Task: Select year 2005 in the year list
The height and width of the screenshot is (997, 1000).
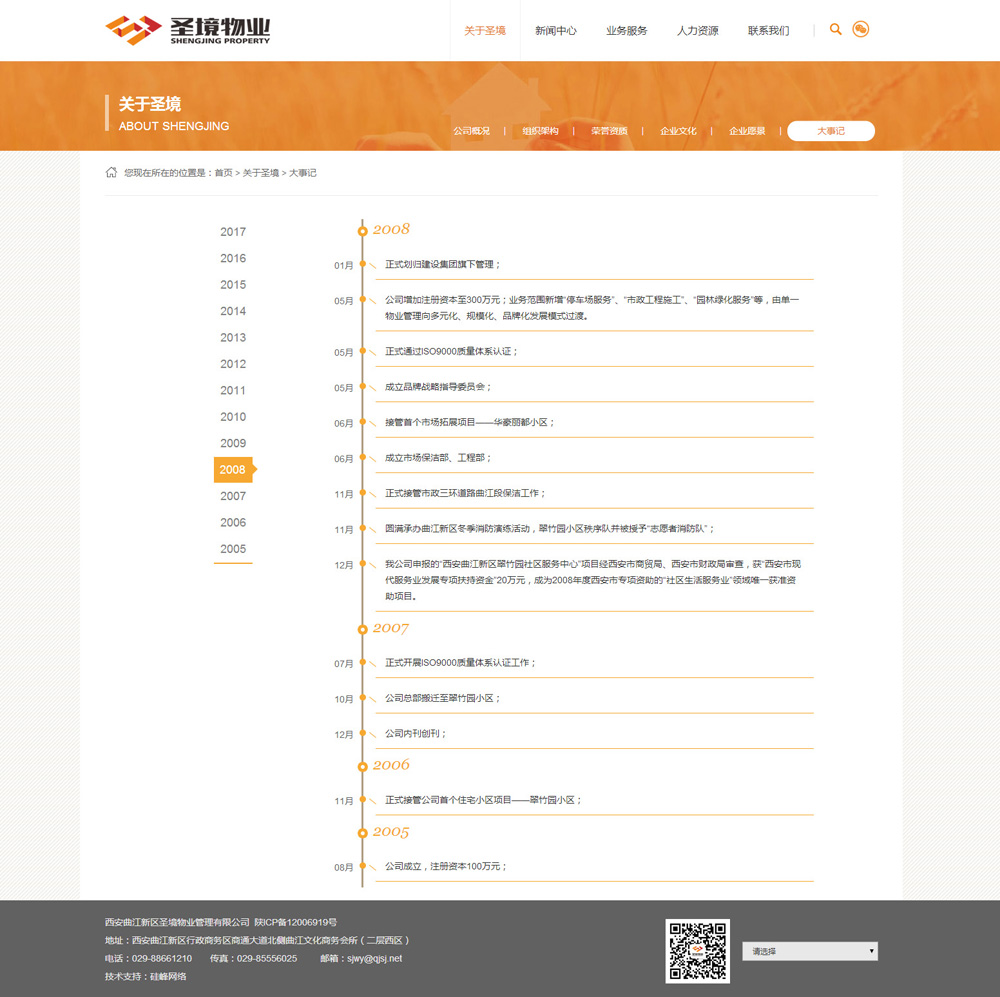Action: point(233,549)
